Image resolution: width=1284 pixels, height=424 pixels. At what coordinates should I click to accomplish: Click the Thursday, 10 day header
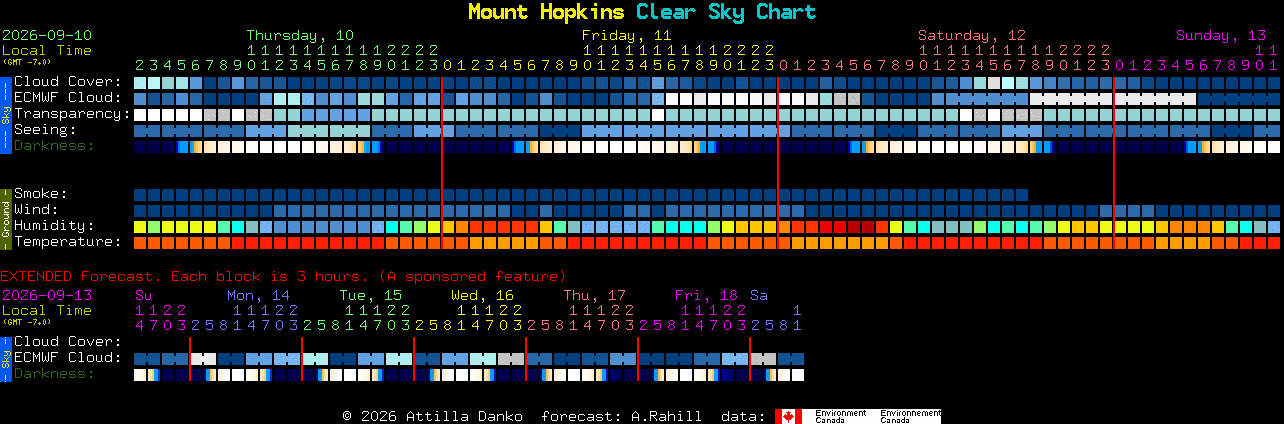[300, 35]
